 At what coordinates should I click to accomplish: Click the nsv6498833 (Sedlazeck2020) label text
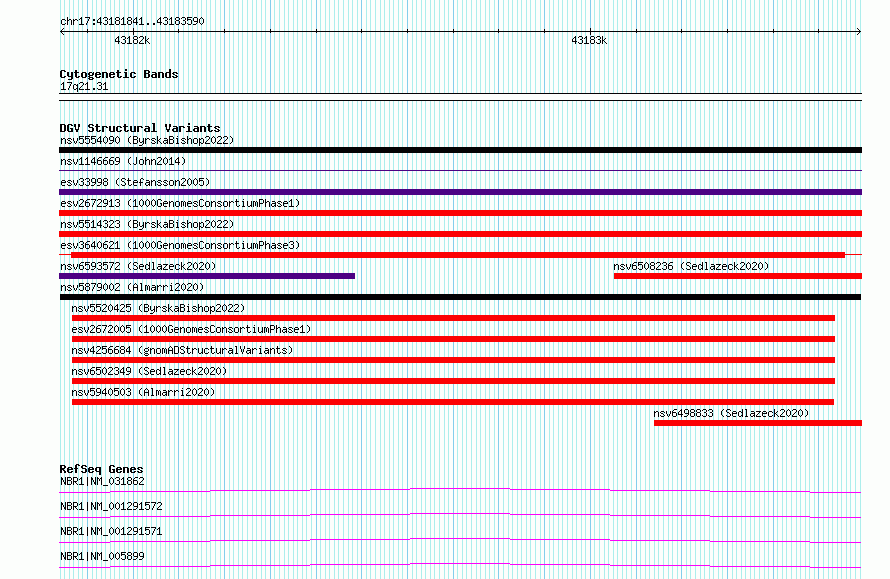point(731,413)
